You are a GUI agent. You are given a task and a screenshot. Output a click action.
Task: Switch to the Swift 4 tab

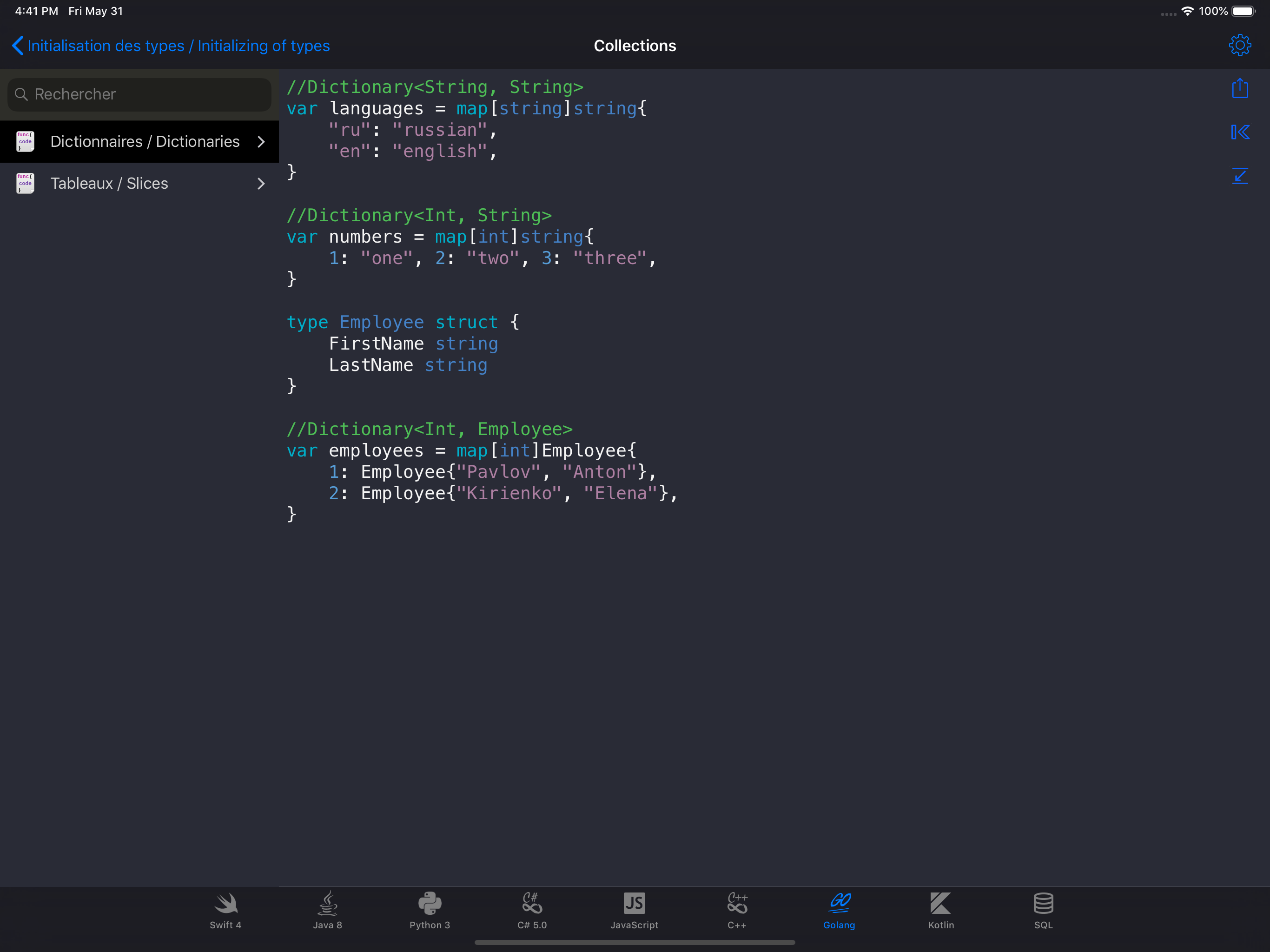click(x=225, y=910)
